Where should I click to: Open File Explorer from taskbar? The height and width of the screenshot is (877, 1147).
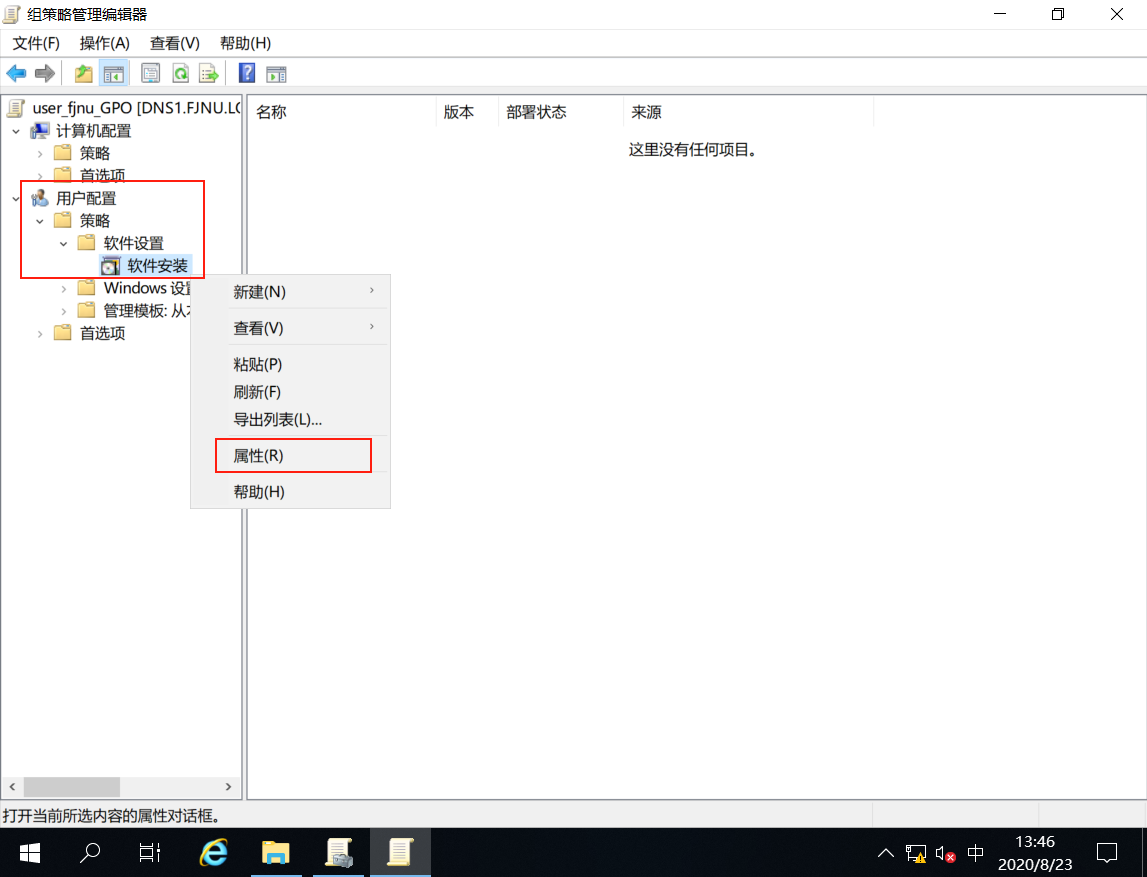coord(276,853)
